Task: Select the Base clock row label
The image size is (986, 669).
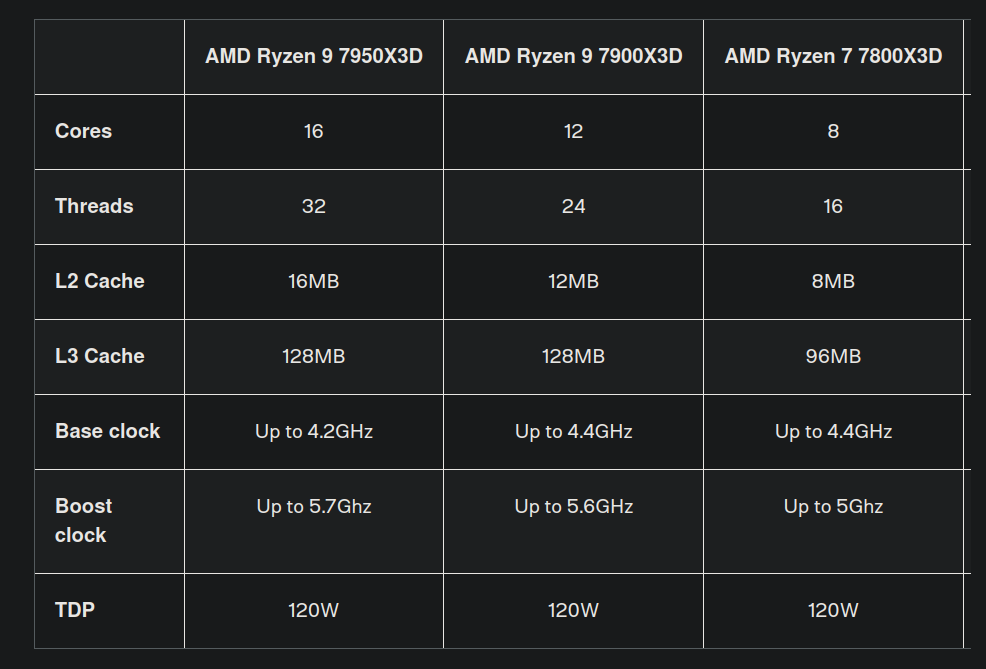Action: pos(108,431)
